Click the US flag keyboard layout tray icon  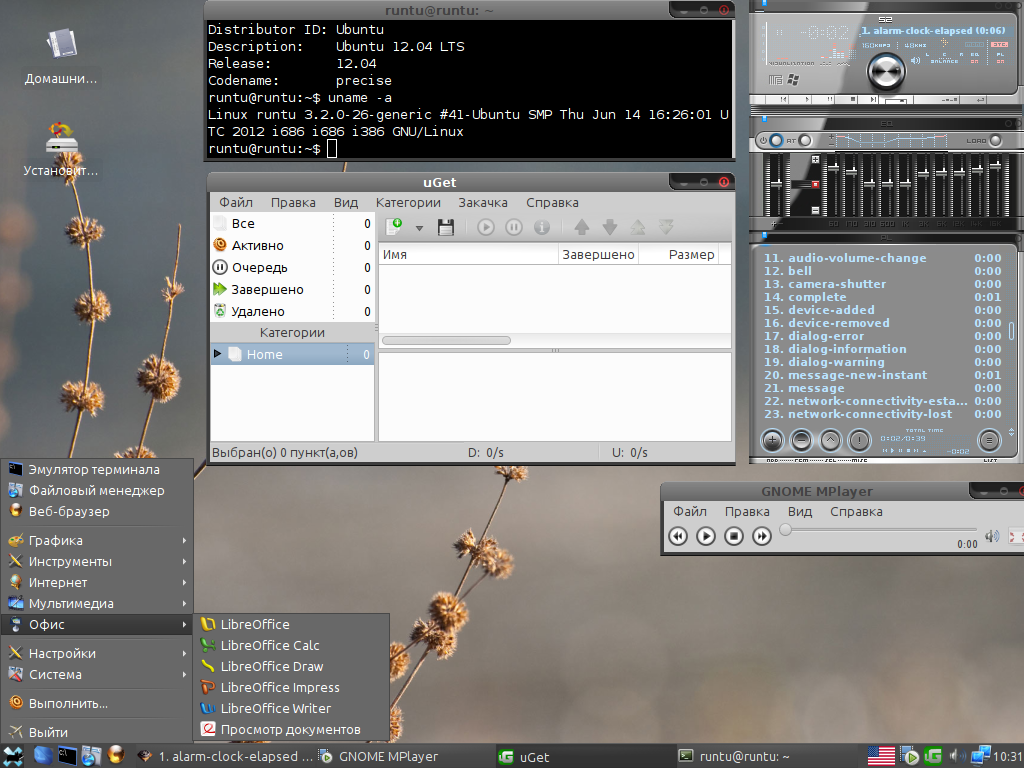(x=881, y=756)
